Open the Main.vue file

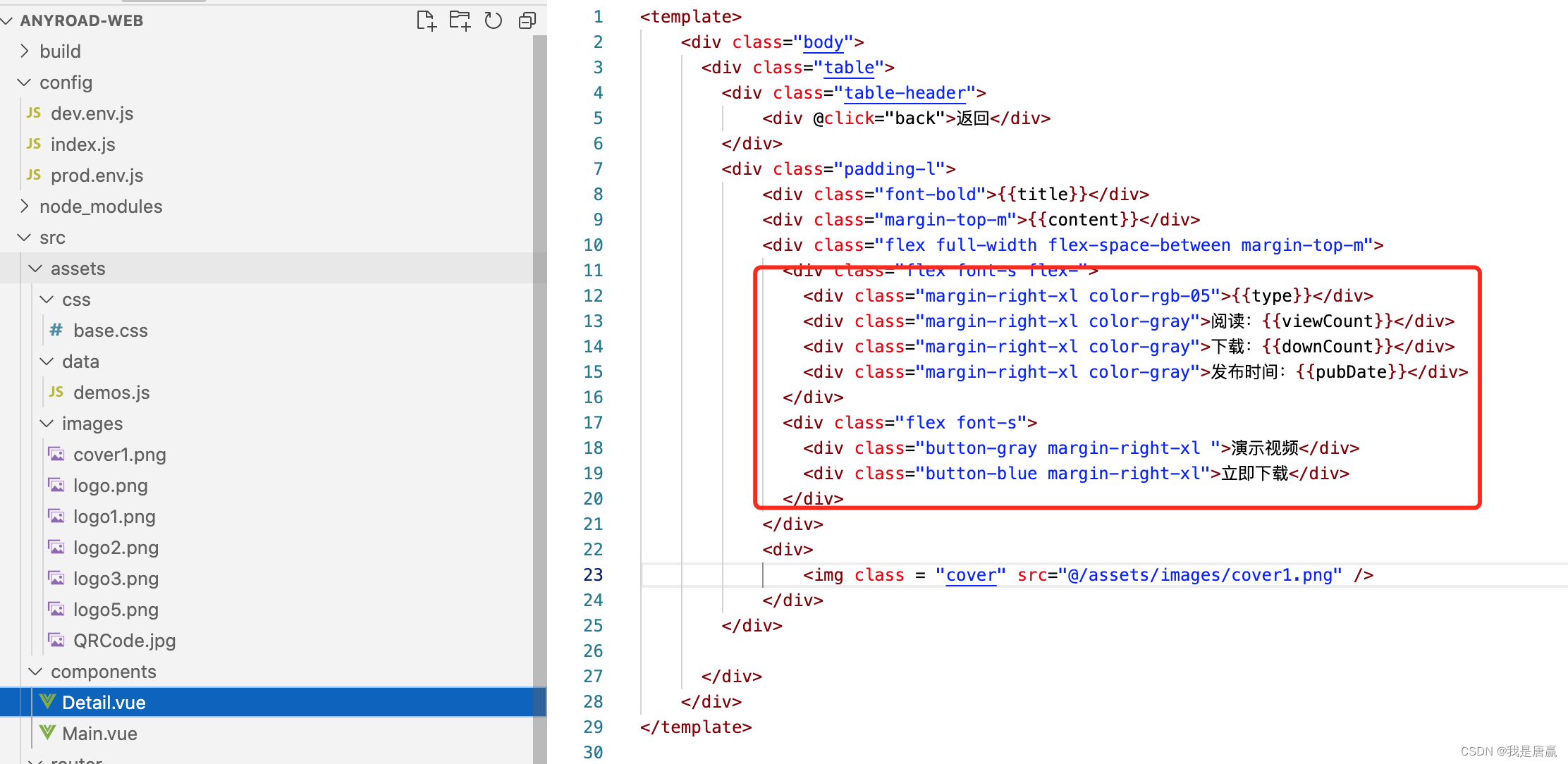99,733
